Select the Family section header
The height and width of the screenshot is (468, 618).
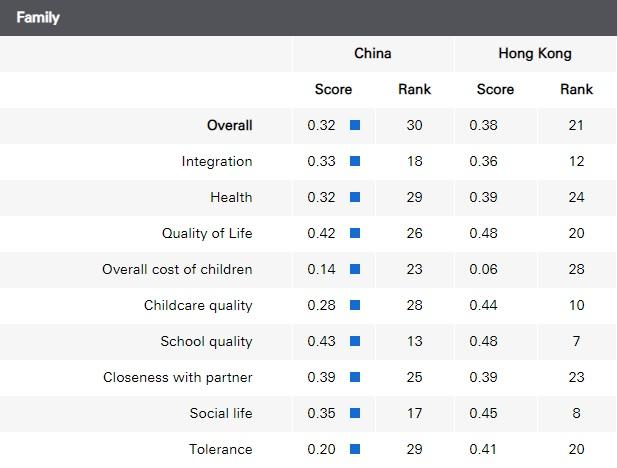(38, 17)
